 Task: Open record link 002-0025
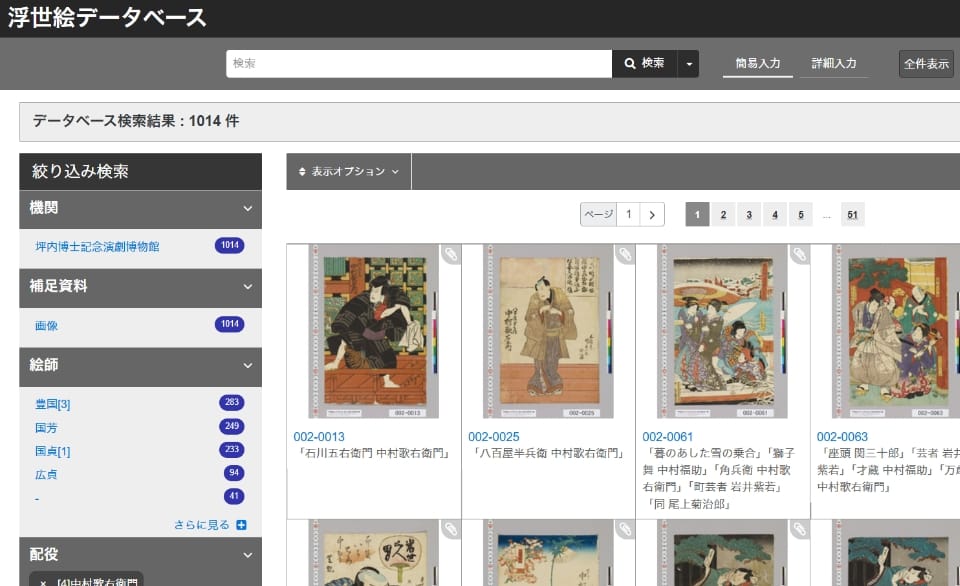493,437
